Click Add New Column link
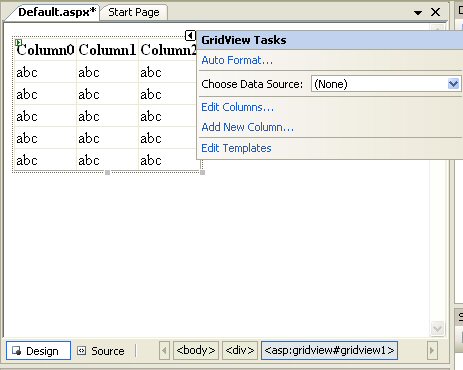This screenshot has width=463, height=370. [x=248, y=127]
